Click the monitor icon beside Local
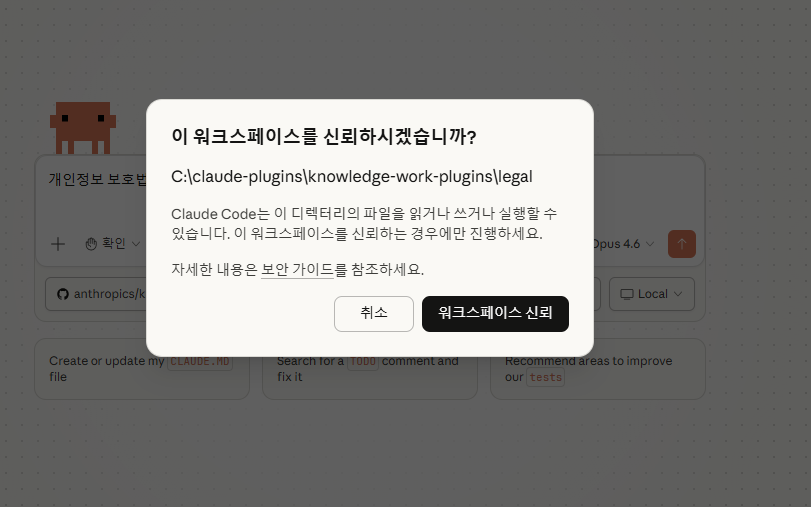The image size is (811, 507). [x=627, y=294]
